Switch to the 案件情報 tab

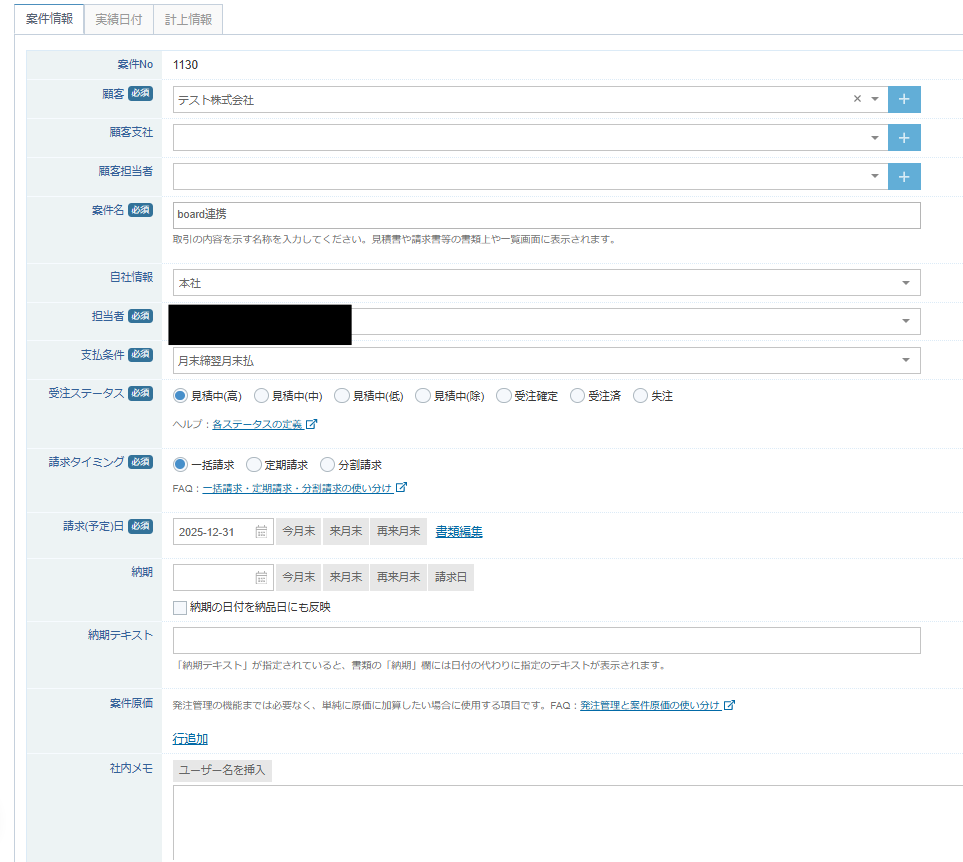click(49, 19)
